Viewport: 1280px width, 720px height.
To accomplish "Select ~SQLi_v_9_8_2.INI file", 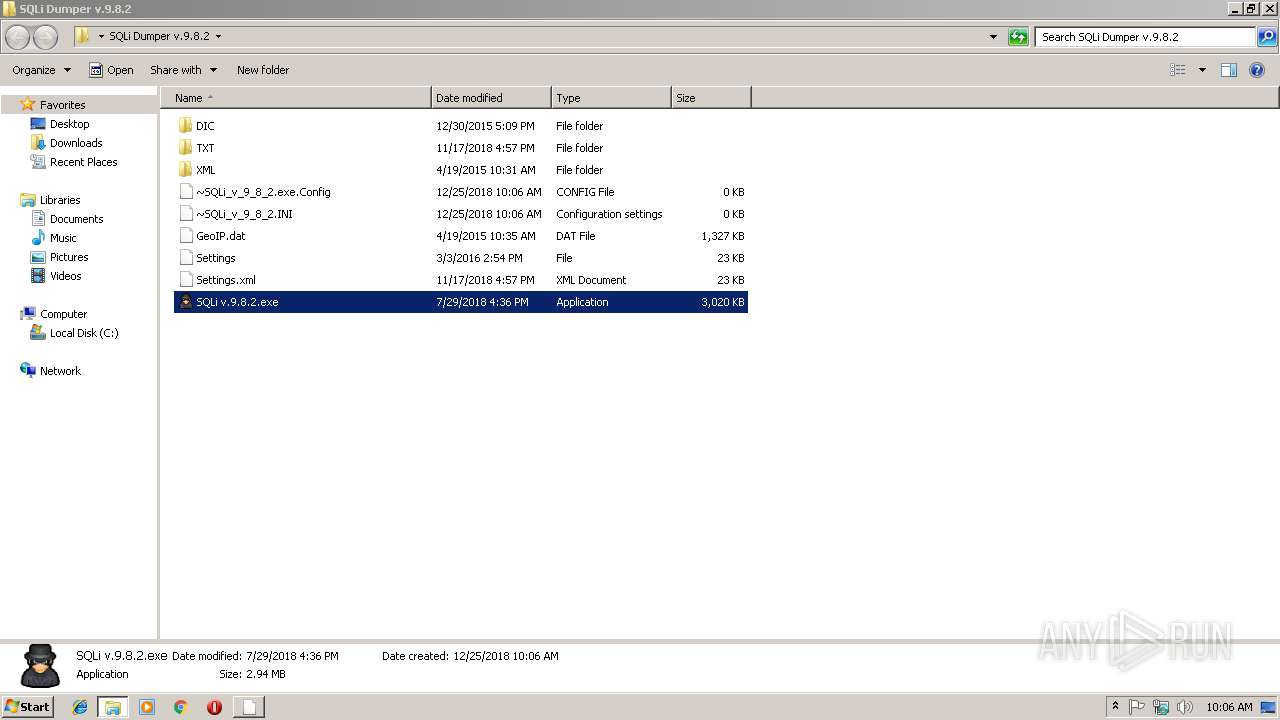I will pyautogui.click(x=461, y=214).
